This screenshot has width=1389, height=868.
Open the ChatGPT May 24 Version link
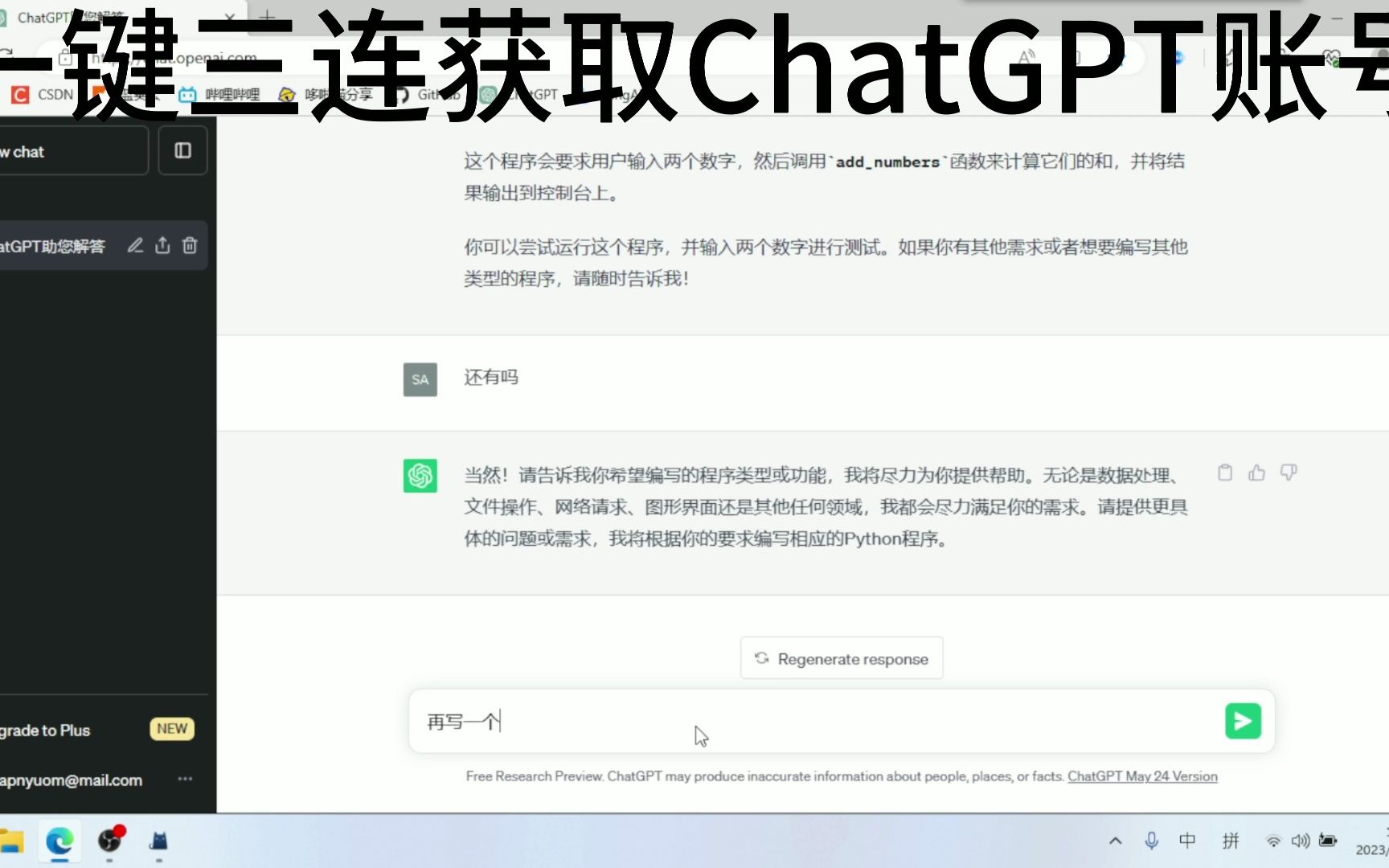1142,776
